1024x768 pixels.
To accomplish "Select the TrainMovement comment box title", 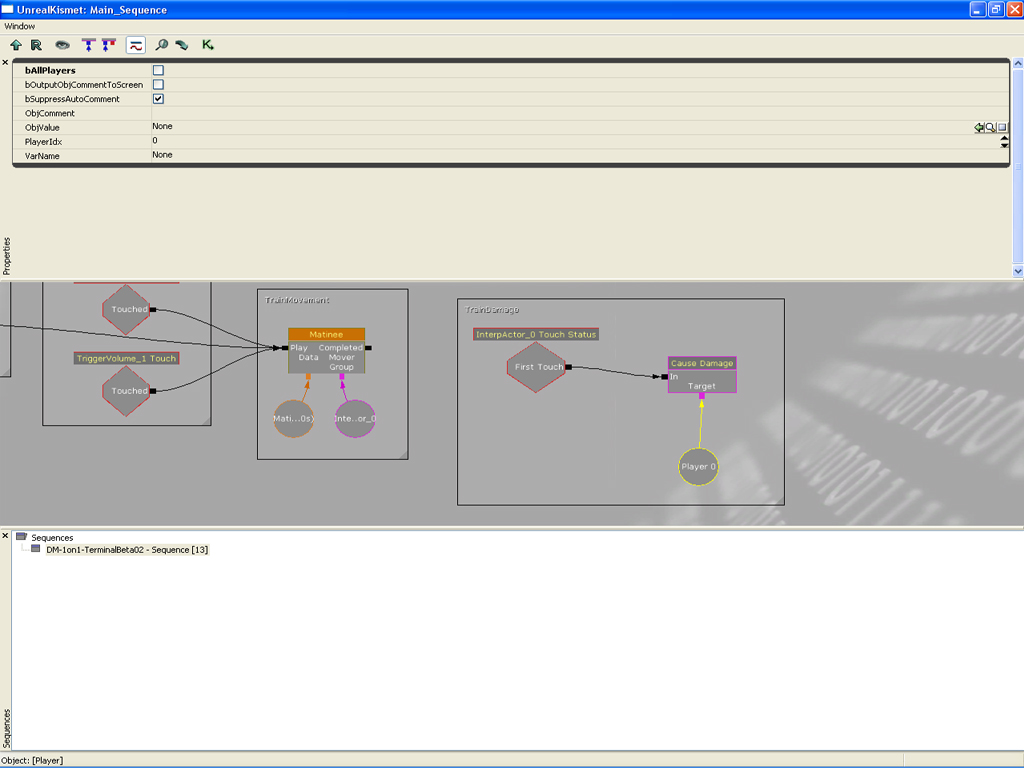I will pyautogui.click(x=296, y=300).
